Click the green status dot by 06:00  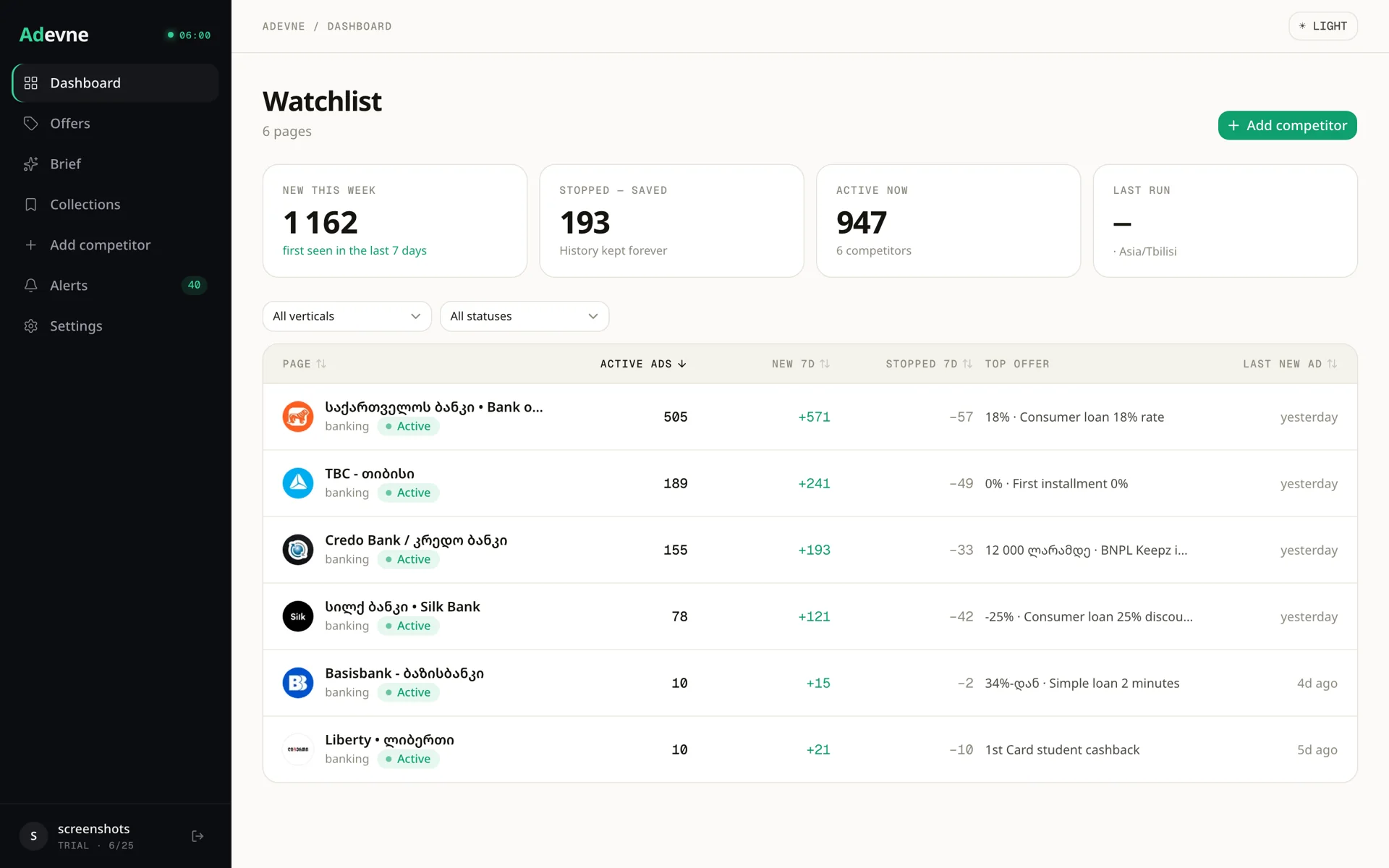coord(171,35)
